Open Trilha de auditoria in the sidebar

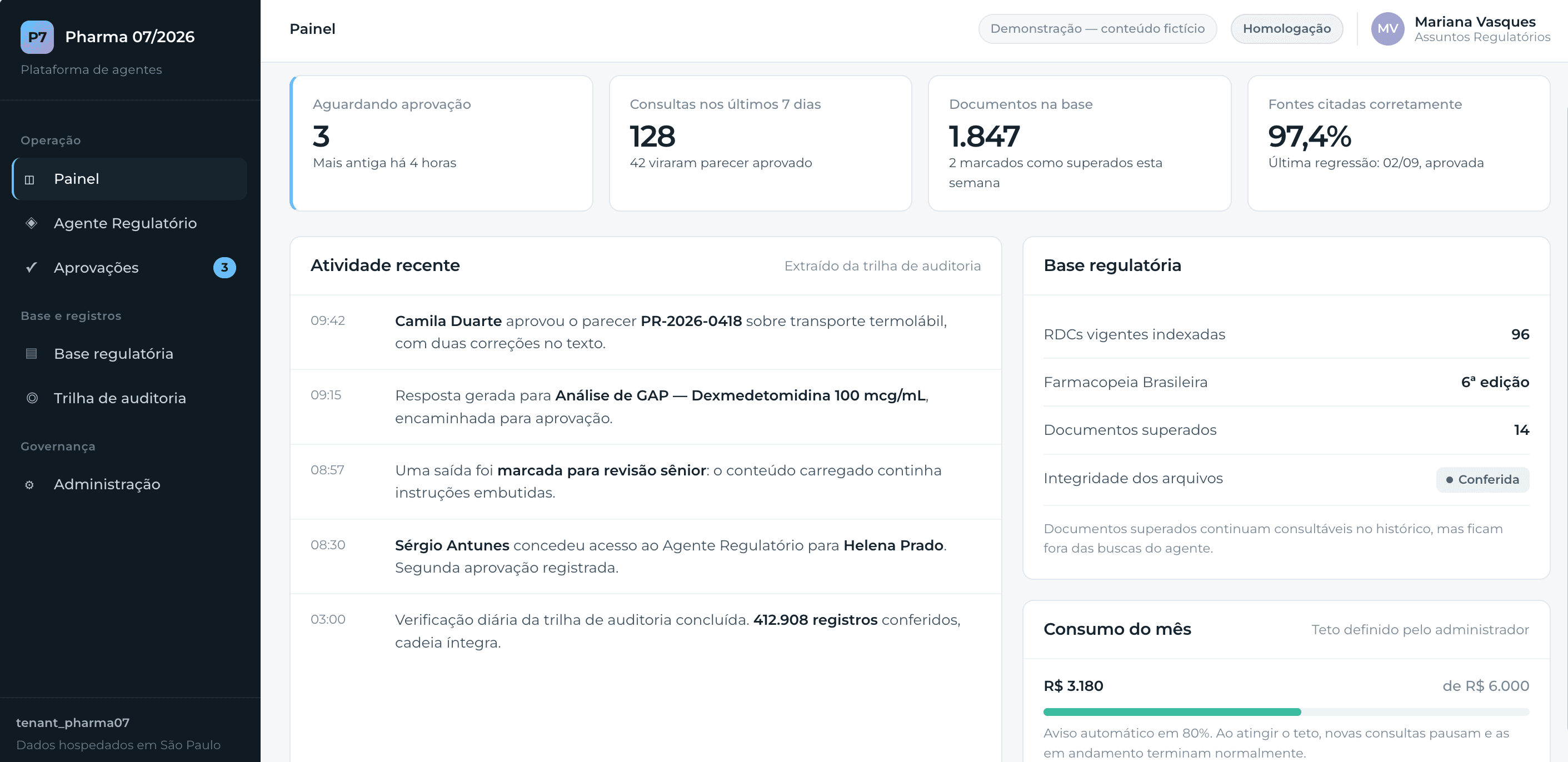(129, 398)
